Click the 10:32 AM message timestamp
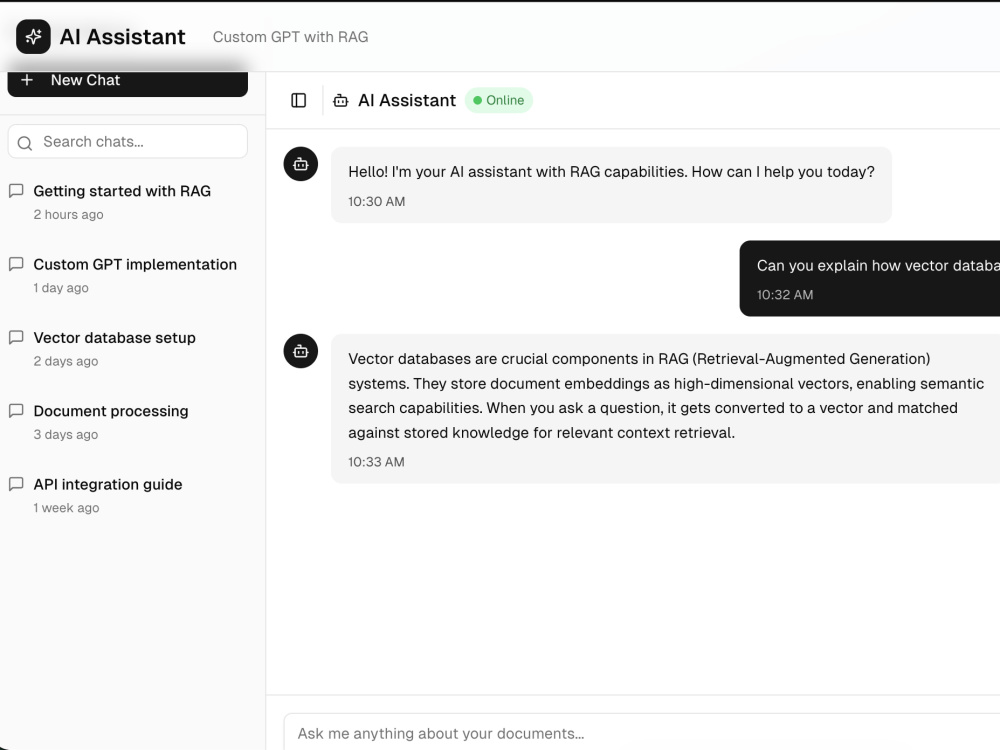The width and height of the screenshot is (1000, 750). 785,295
